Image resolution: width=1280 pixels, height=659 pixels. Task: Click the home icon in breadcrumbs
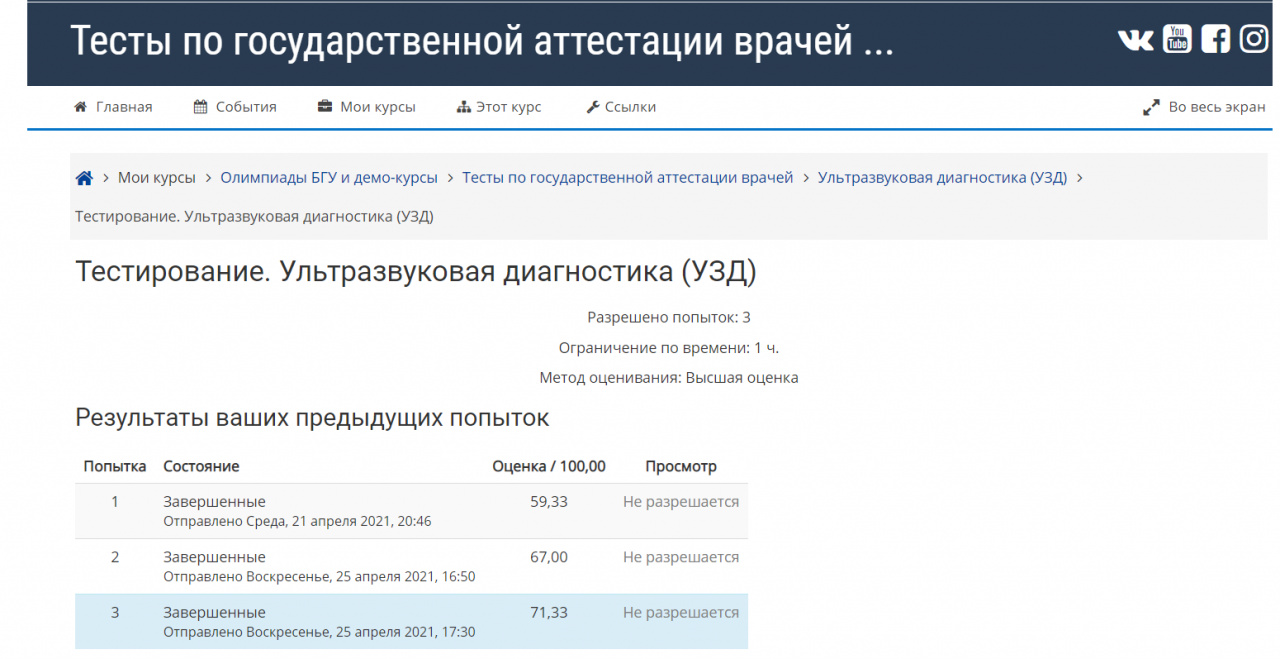tap(84, 178)
